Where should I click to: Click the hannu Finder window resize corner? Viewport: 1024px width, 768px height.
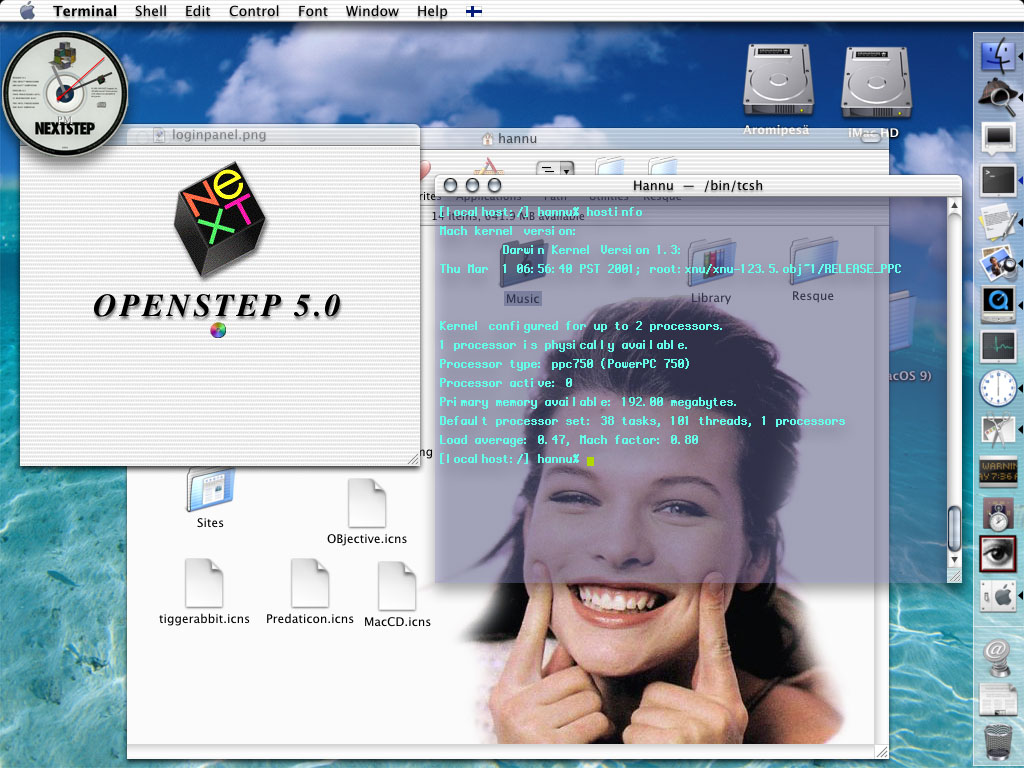point(882,752)
